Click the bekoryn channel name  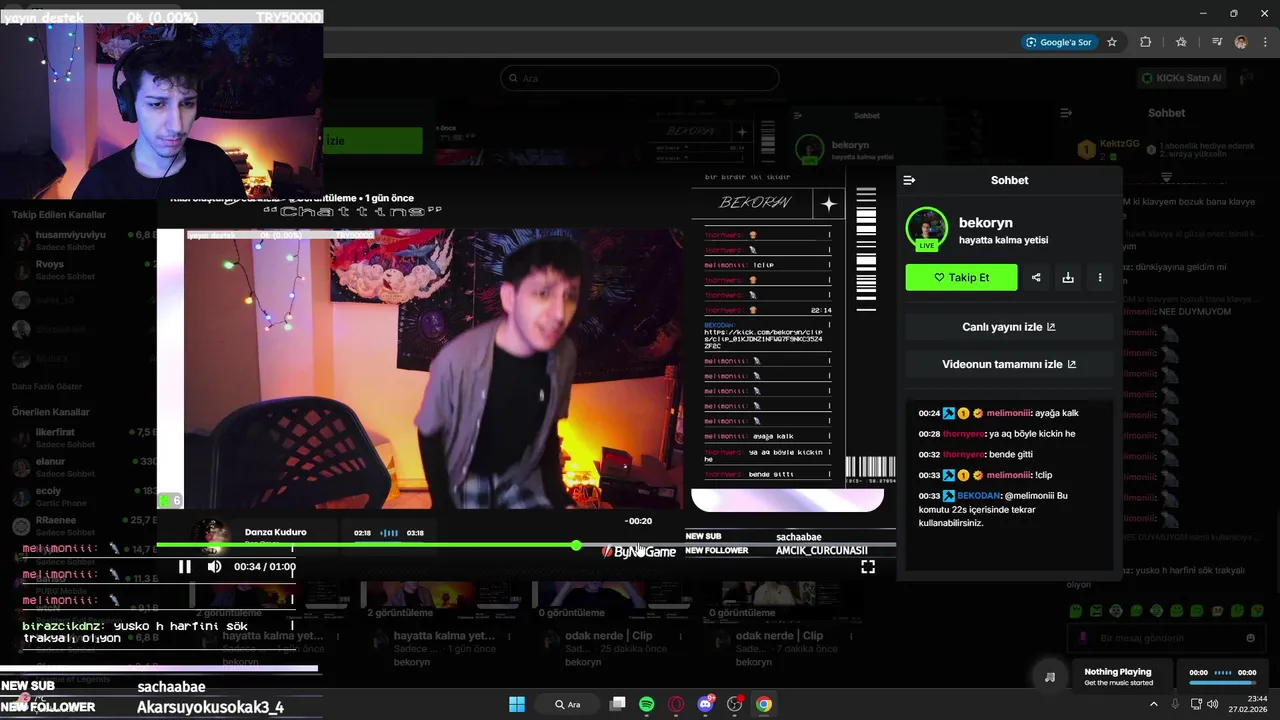(986, 223)
